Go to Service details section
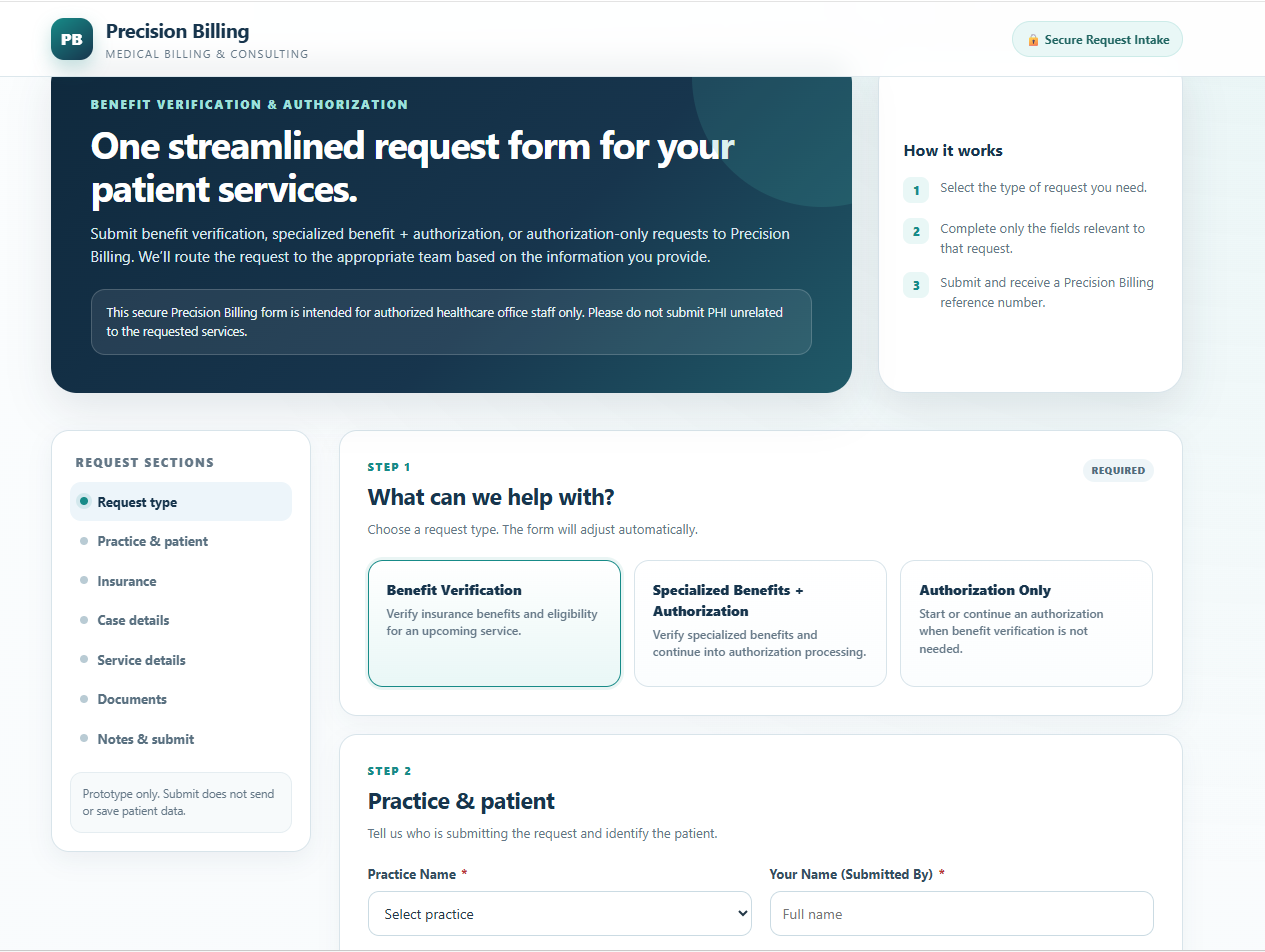The width and height of the screenshot is (1265, 952). point(181,660)
